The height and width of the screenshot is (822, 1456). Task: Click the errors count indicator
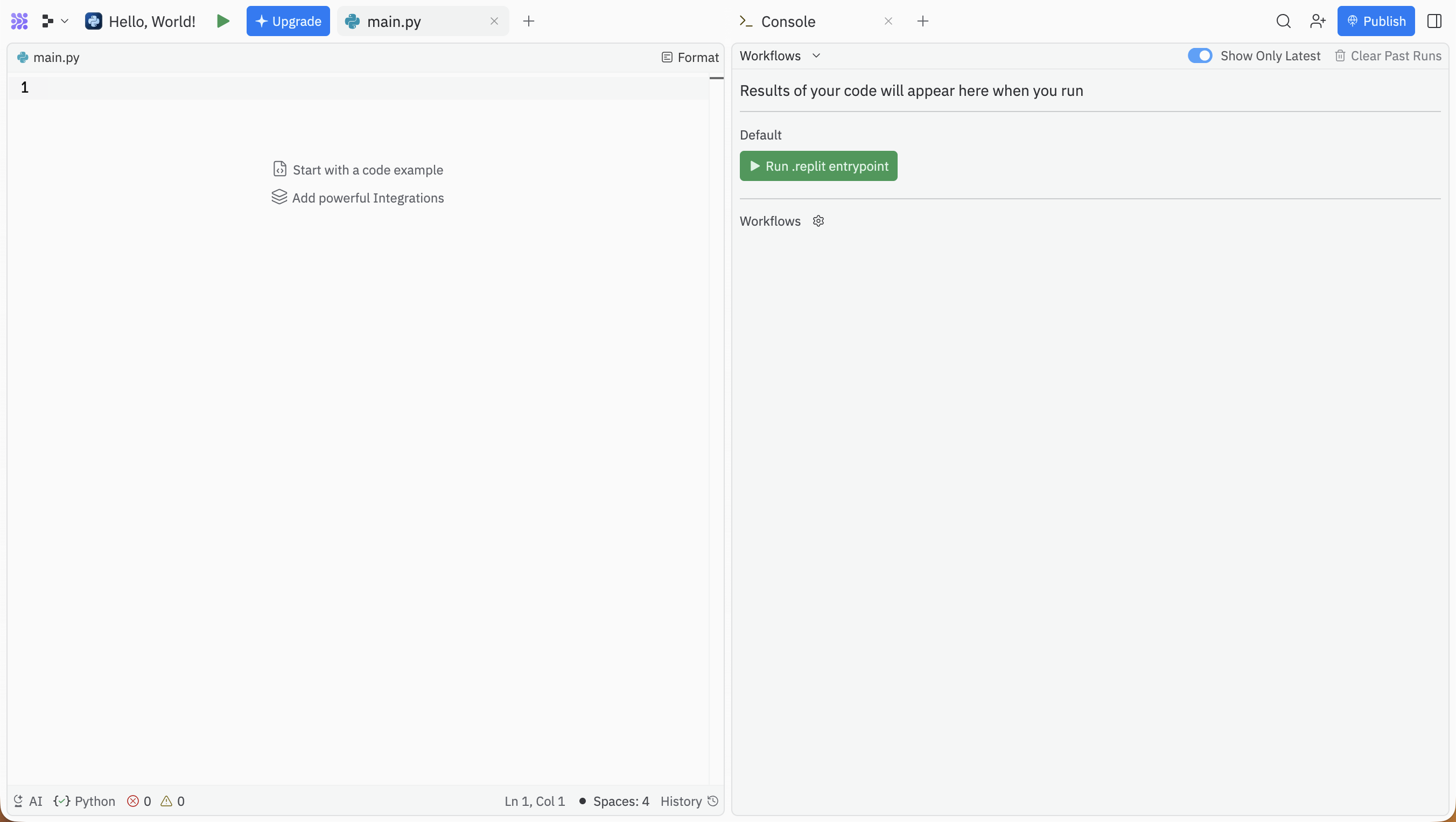138,801
